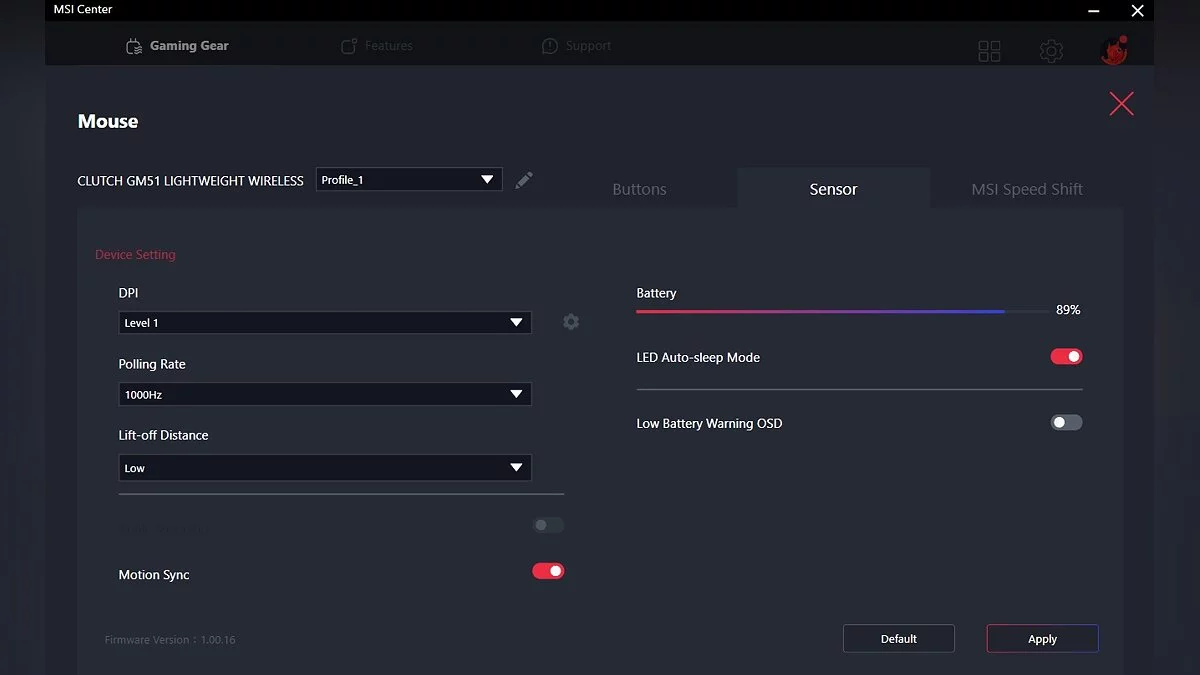Screen dimensions: 1200x675
Task: Click the Default button to reset settings
Action: (898, 639)
